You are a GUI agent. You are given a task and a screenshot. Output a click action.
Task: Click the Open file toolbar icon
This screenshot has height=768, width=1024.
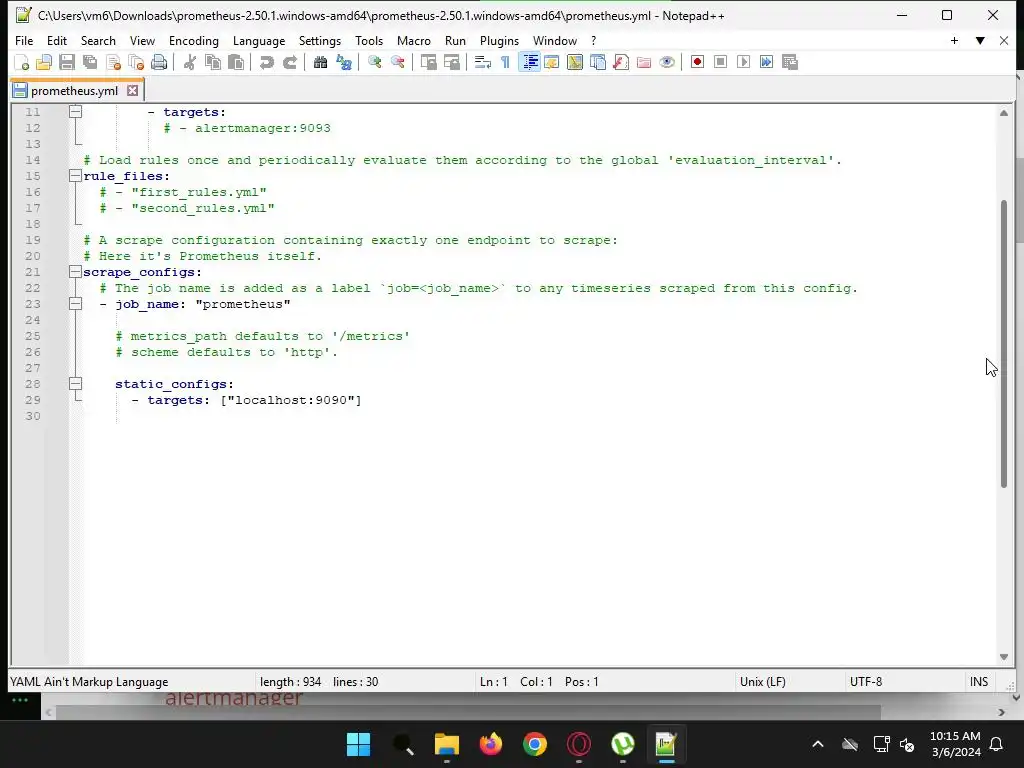pos(44,62)
